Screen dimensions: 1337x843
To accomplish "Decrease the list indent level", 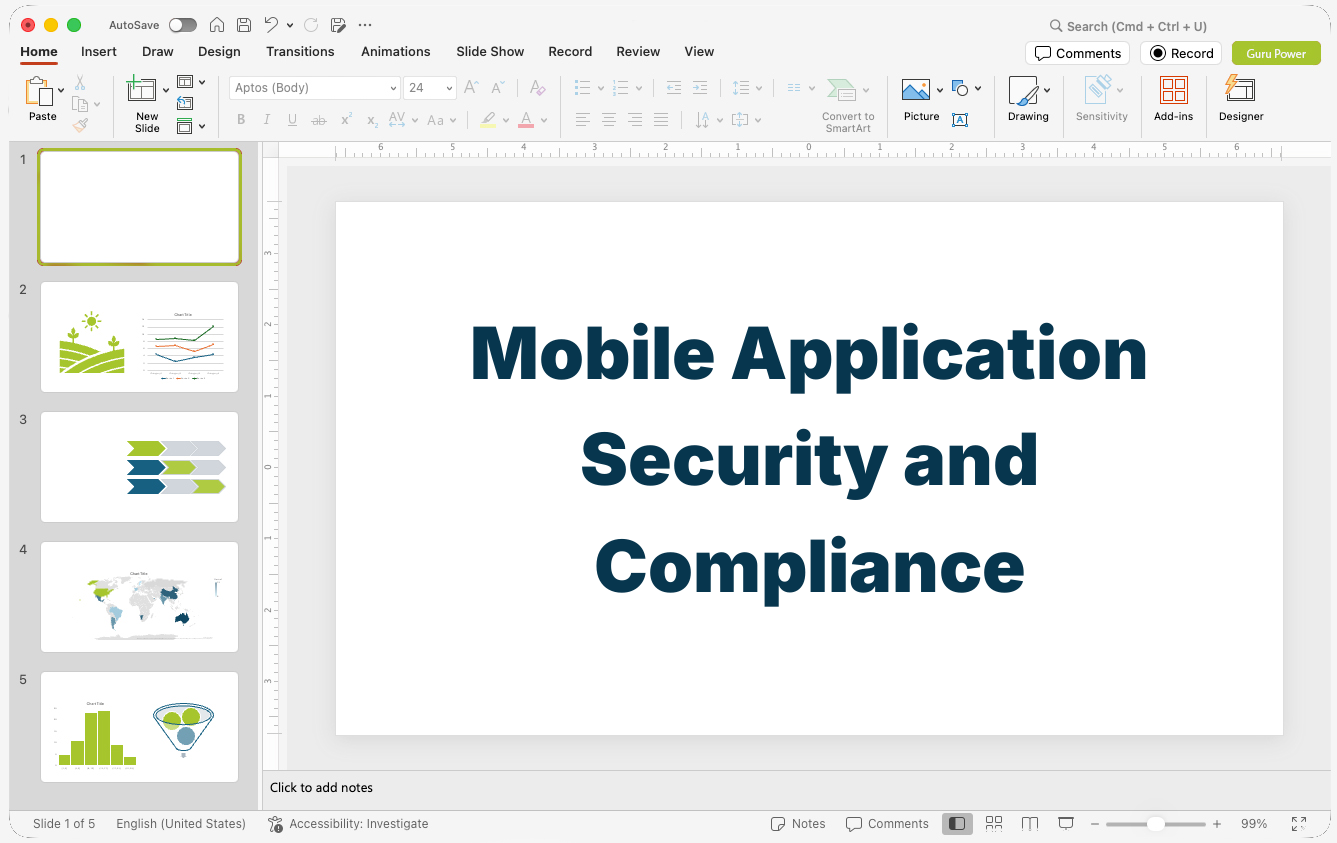I will (674, 88).
